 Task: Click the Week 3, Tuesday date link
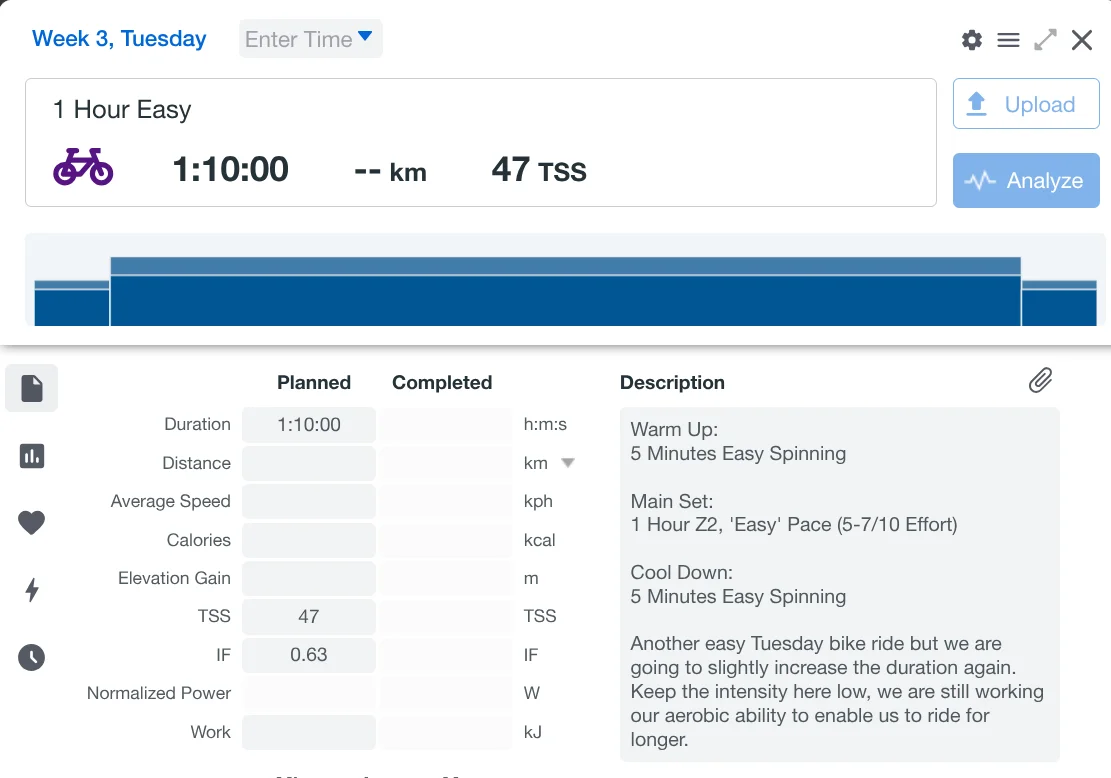click(119, 39)
